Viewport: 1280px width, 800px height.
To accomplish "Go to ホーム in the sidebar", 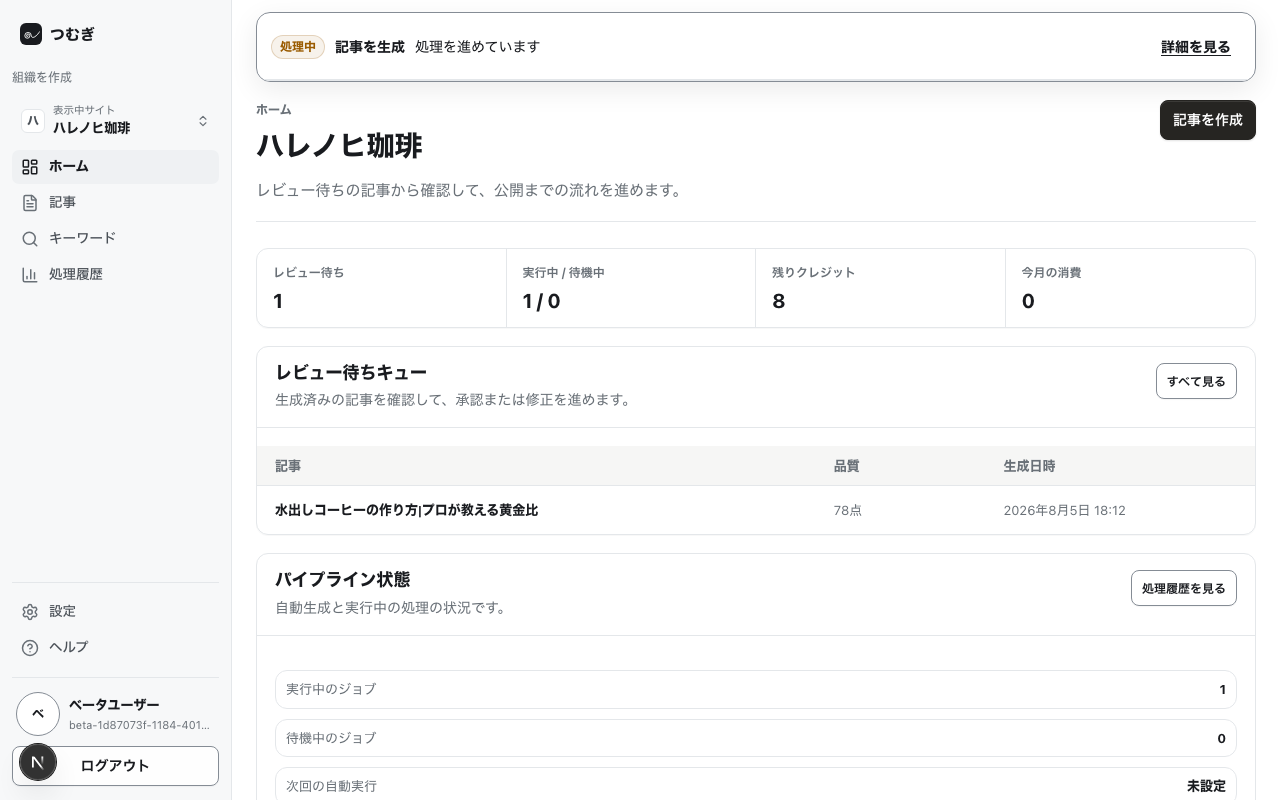I will (115, 167).
